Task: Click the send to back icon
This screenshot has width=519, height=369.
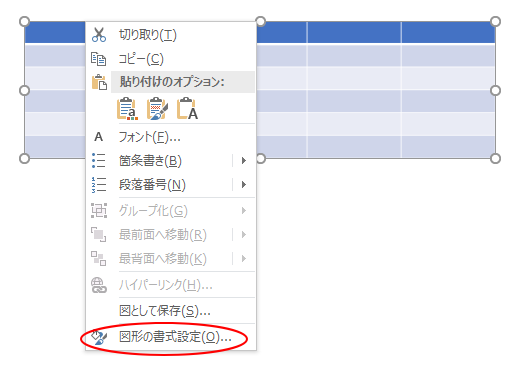Action: (99, 259)
